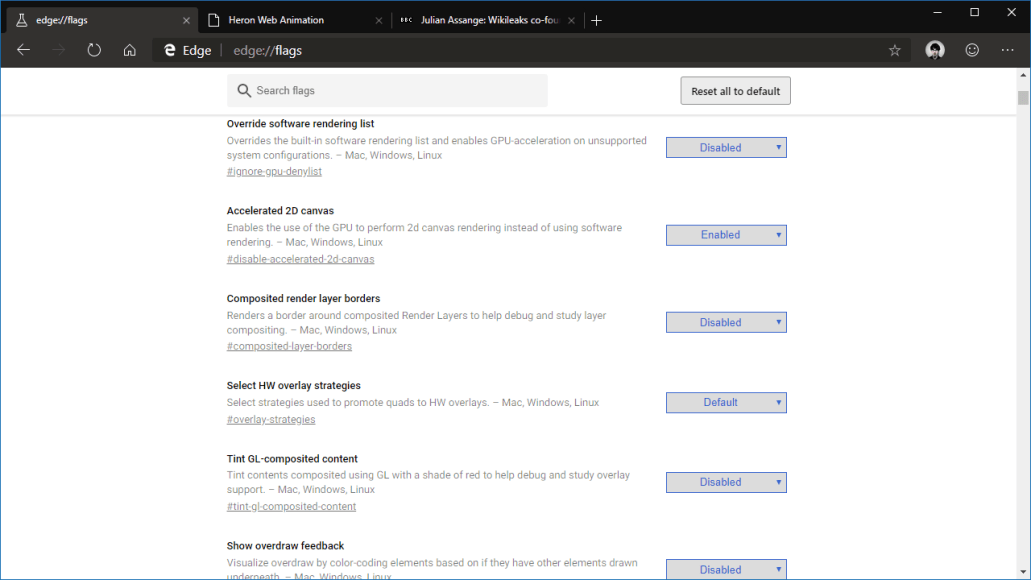Open the #disable-accelerated-2d-canvas link
The height and width of the screenshot is (580, 1031).
300,258
